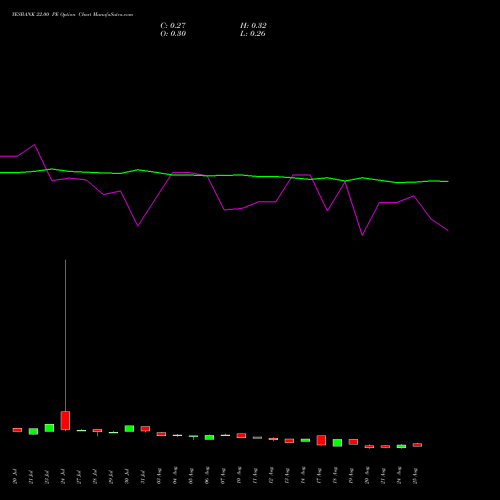Viewport: 500px width, 500px height.
Task: Click the 20 Jul date label
Action: (15, 477)
